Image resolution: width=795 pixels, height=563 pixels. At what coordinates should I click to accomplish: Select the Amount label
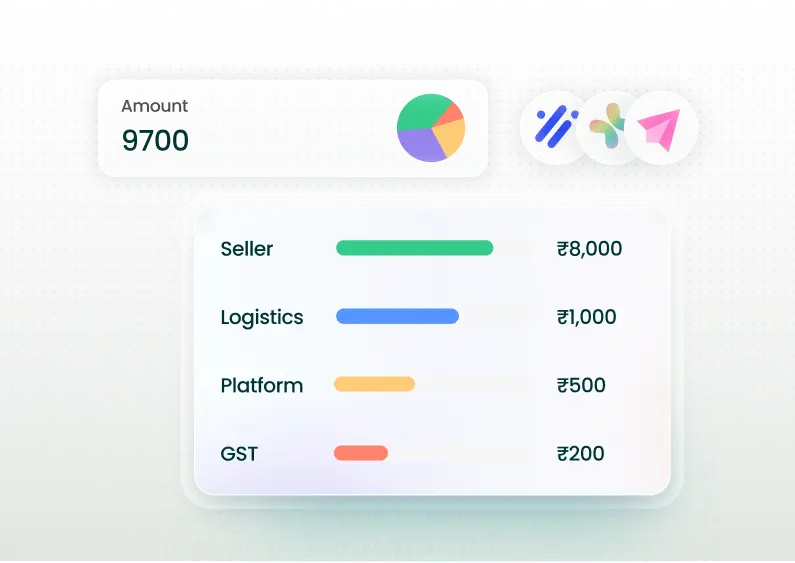[x=154, y=106]
